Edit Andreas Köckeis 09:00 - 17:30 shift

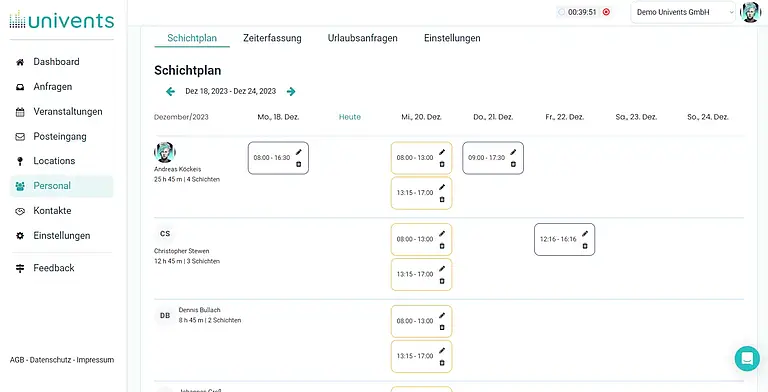(513, 152)
